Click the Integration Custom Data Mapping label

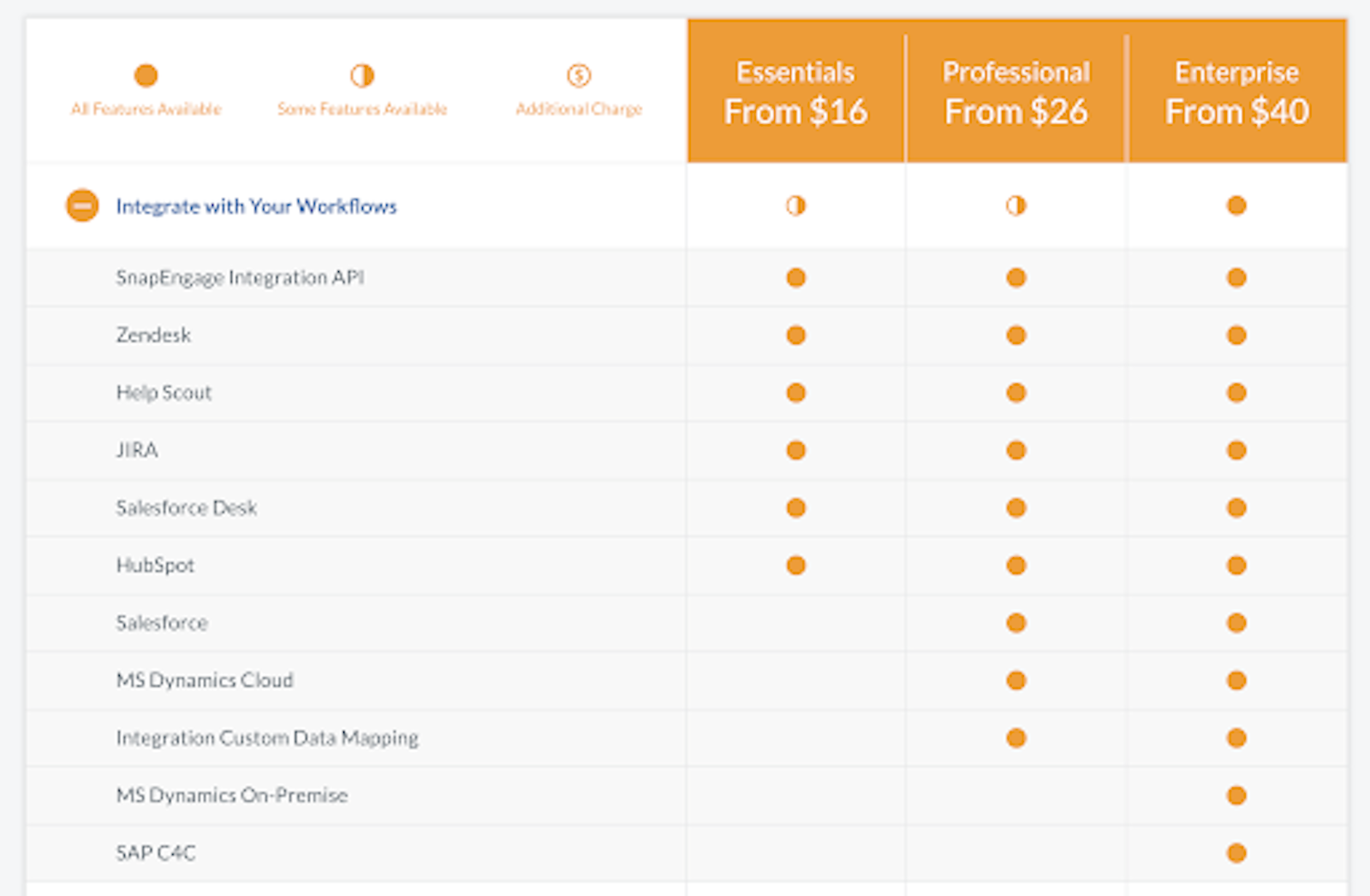pyautogui.click(x=267, y=738)
